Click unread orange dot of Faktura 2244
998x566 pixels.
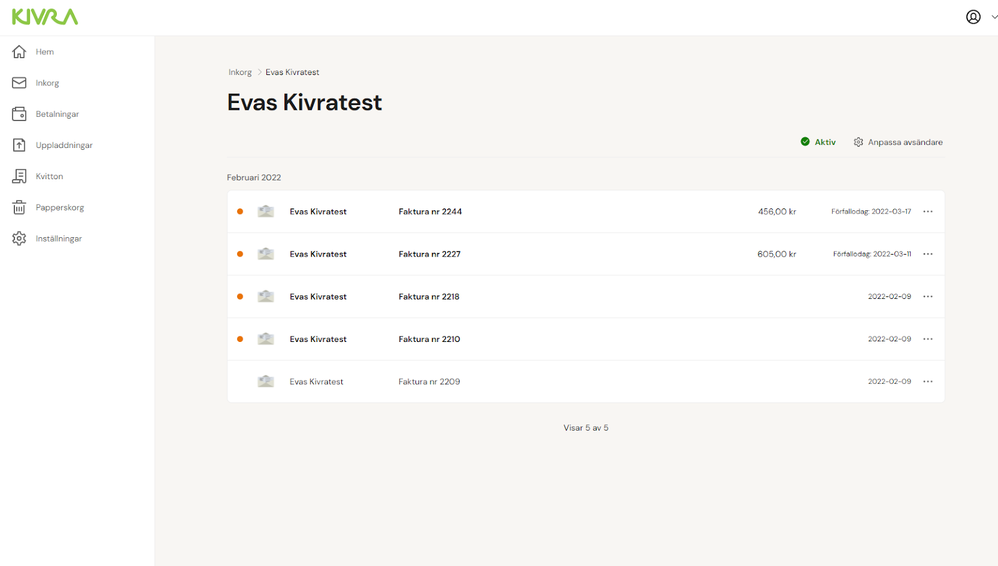[x=240, y=211]
